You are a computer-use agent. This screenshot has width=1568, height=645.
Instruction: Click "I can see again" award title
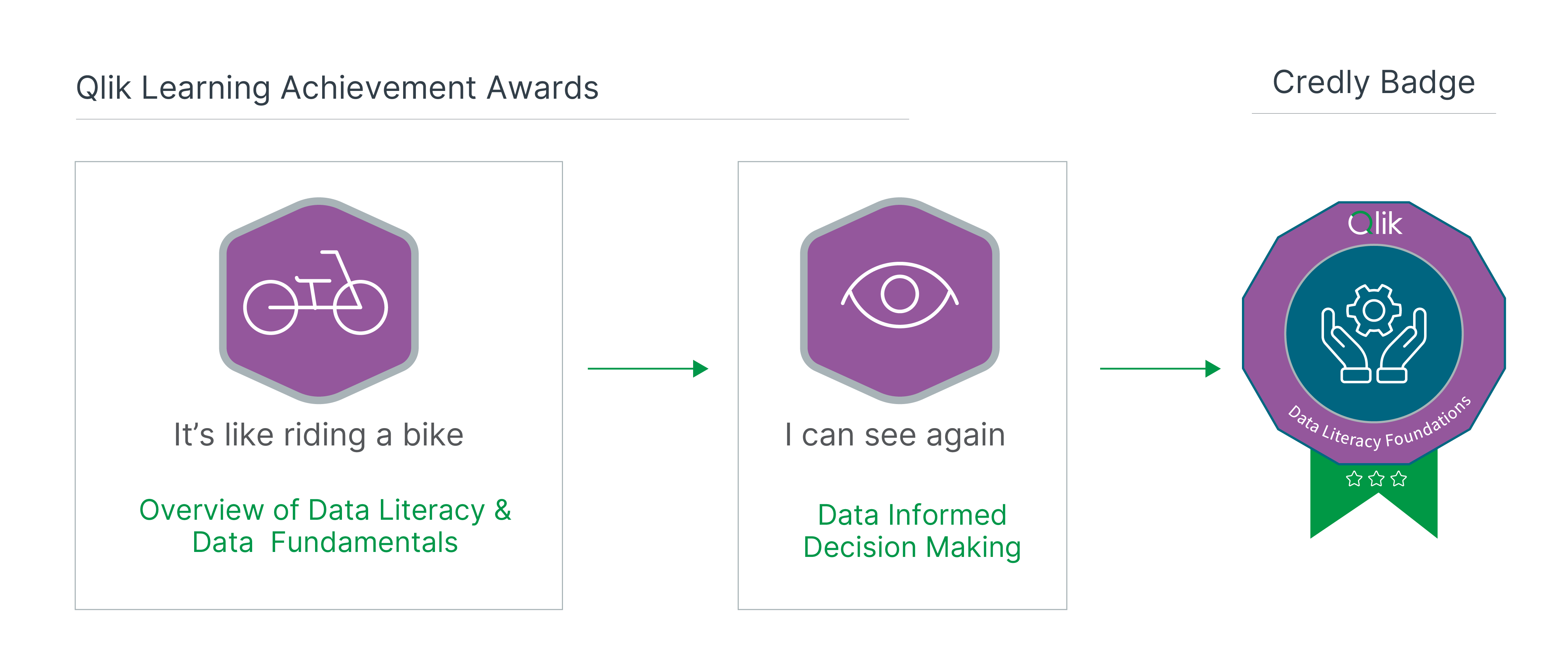[x=895, y=435]
